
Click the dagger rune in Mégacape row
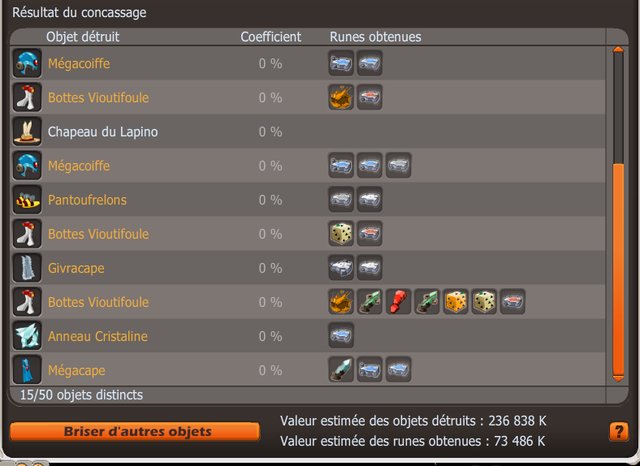(341, 370)
